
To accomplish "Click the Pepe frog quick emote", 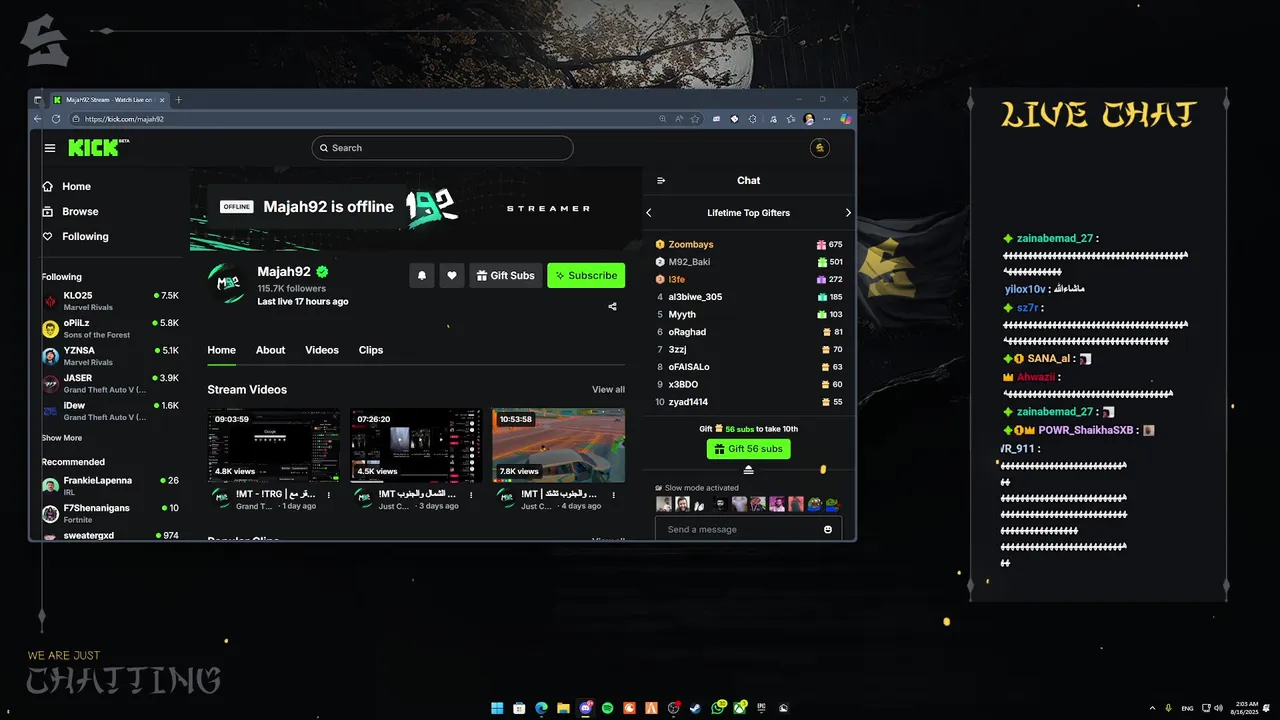I will (x=814, y=504).
